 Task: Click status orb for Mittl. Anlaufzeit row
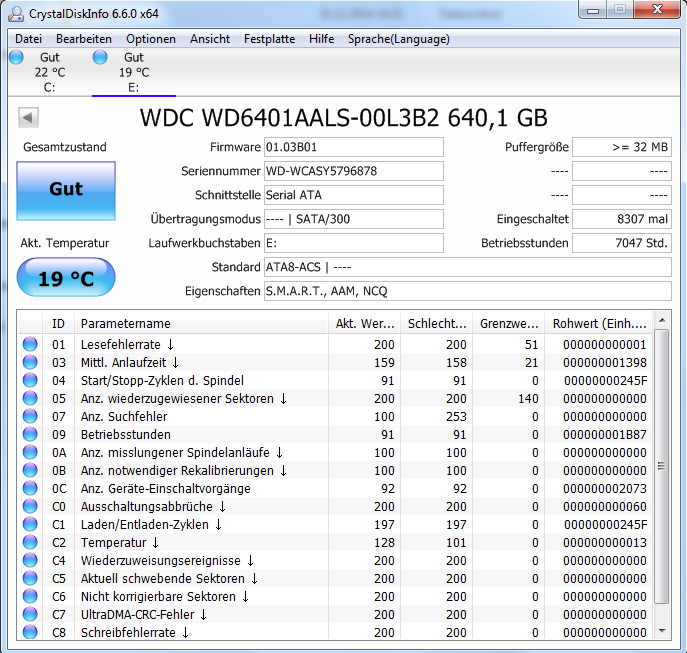click(x=30, y=362)
